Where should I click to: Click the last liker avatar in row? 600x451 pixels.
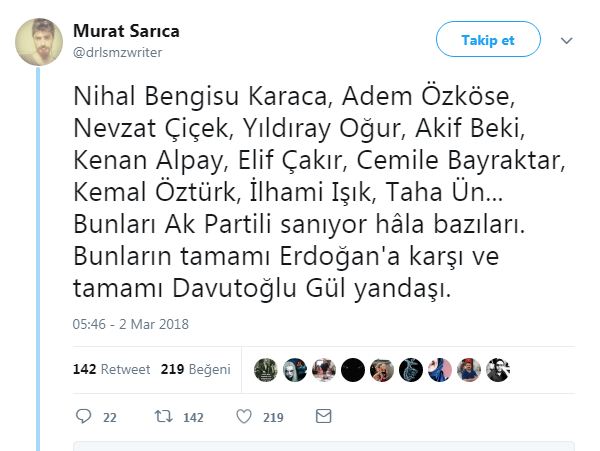pos(498,369)
